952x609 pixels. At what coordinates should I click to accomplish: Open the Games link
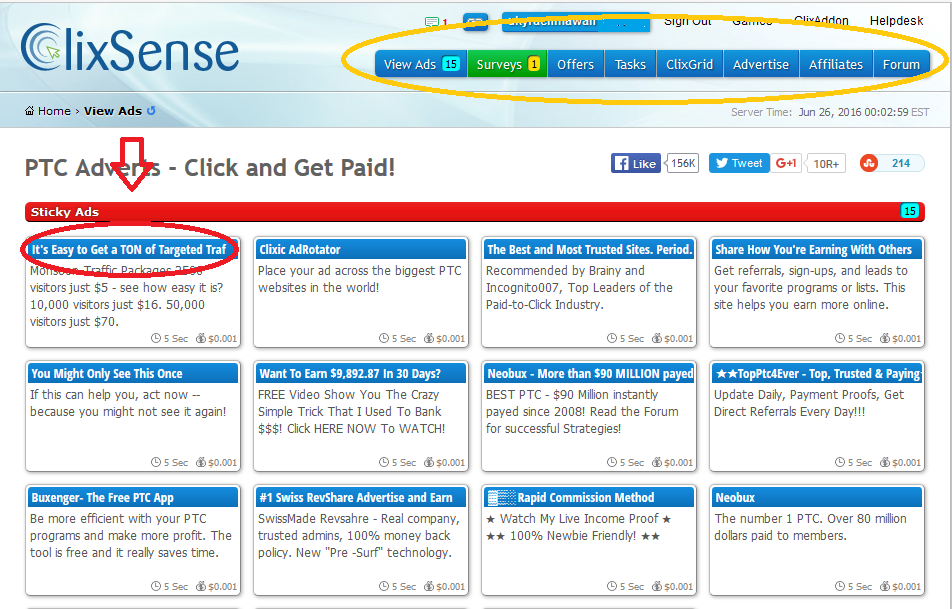pos(752,21)
